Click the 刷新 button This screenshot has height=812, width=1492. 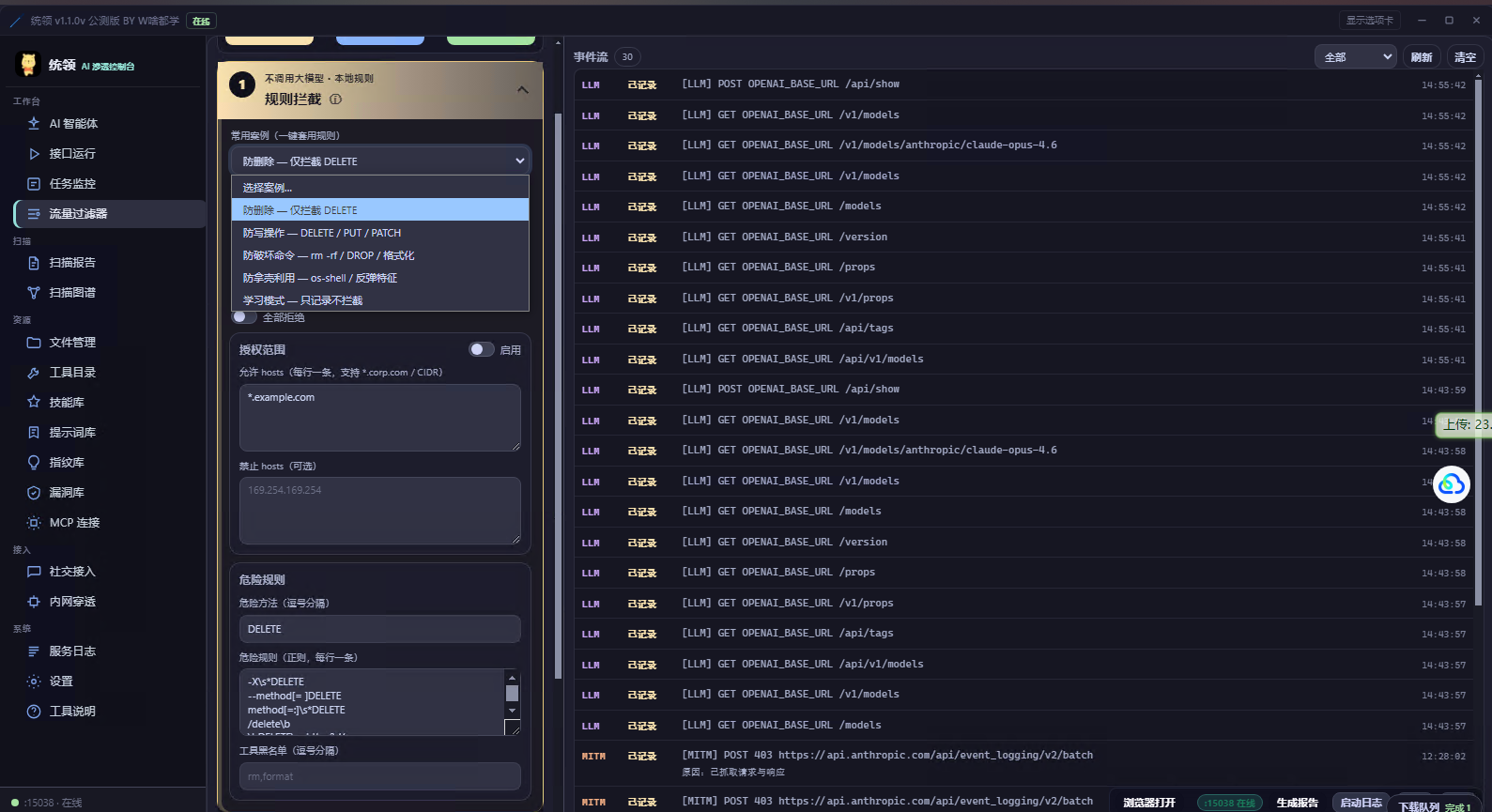(x=1422, y=57)
